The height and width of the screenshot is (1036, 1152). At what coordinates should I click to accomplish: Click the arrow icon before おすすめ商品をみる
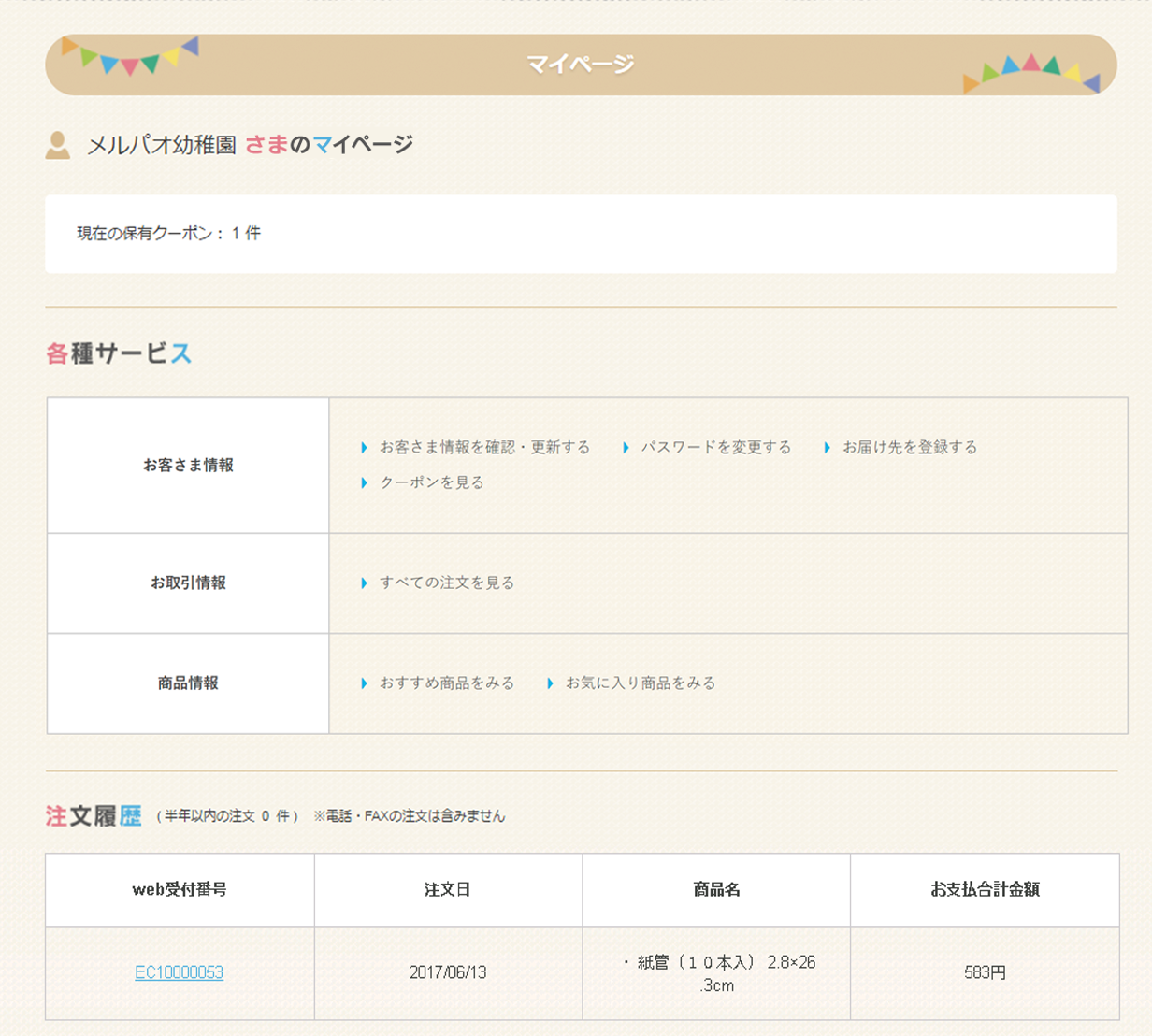[364, 683]
